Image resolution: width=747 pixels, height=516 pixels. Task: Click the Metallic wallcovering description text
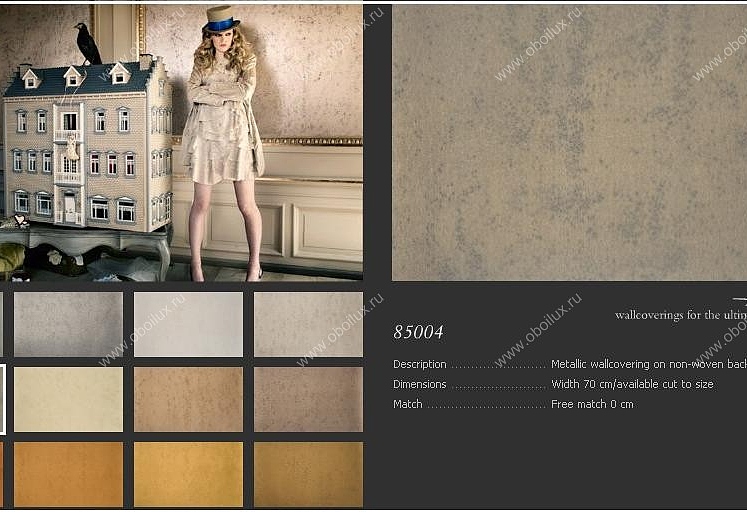(x=649, y=364)
